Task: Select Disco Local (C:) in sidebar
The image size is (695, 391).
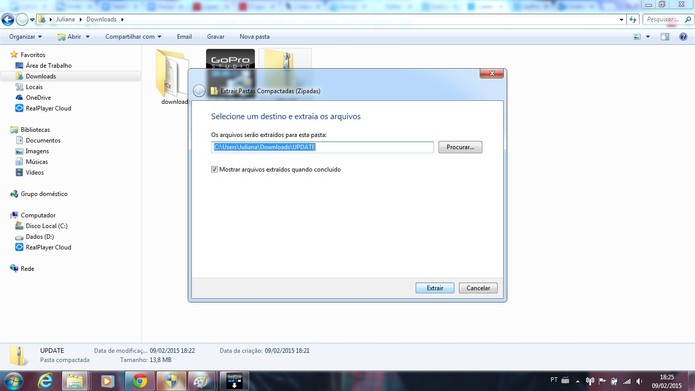Action: (46, 226)
